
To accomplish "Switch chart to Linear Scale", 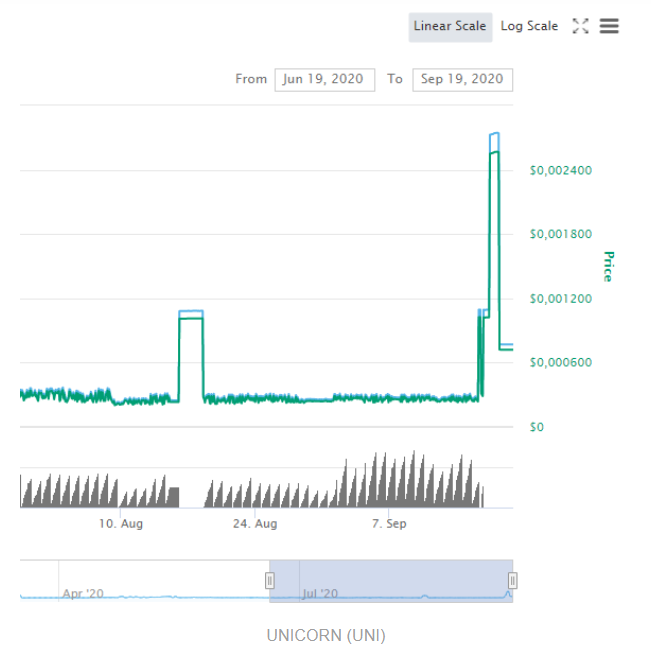I will [450, 27].
